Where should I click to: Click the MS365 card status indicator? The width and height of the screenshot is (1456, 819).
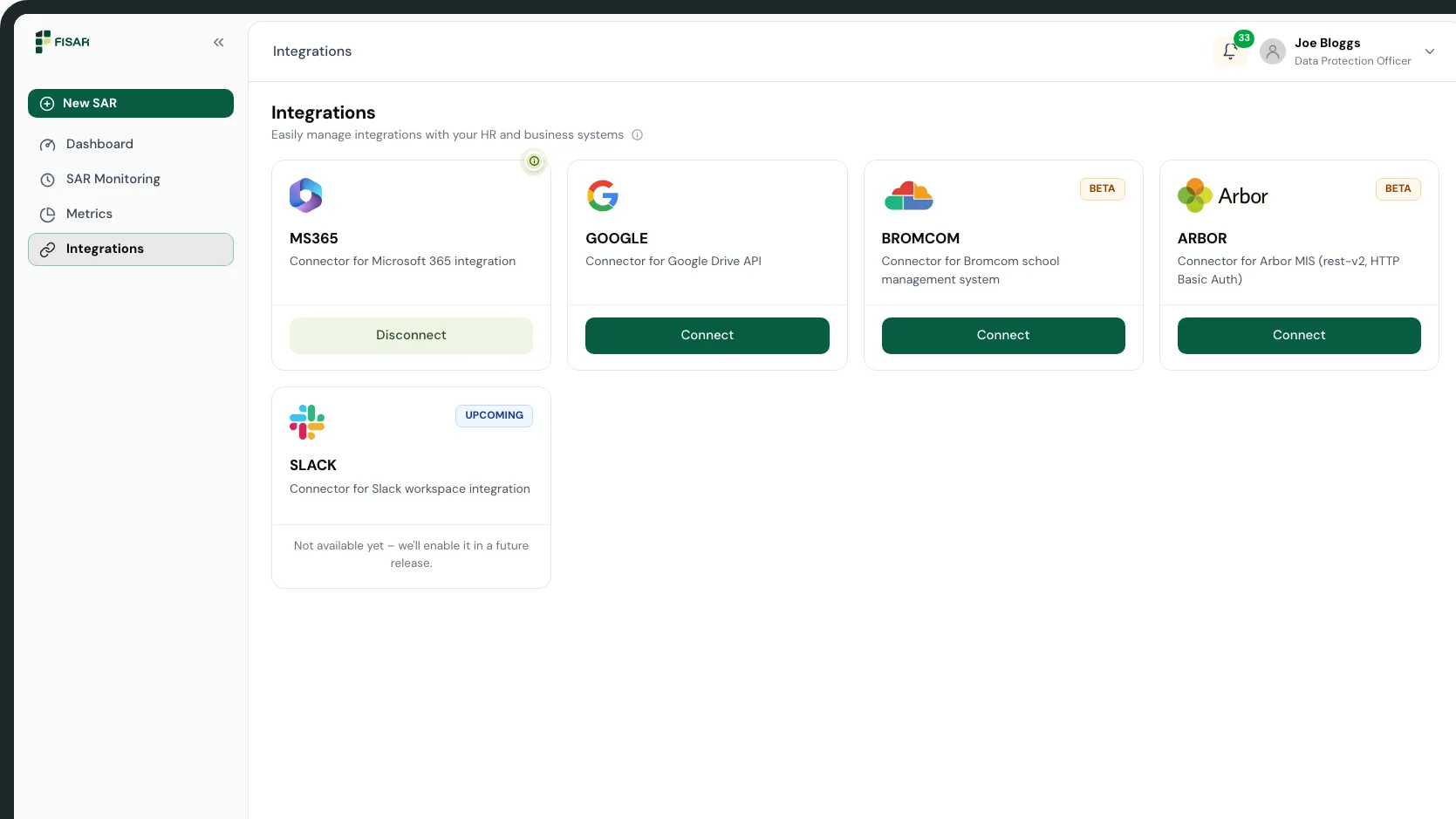[x=534, y=161]
